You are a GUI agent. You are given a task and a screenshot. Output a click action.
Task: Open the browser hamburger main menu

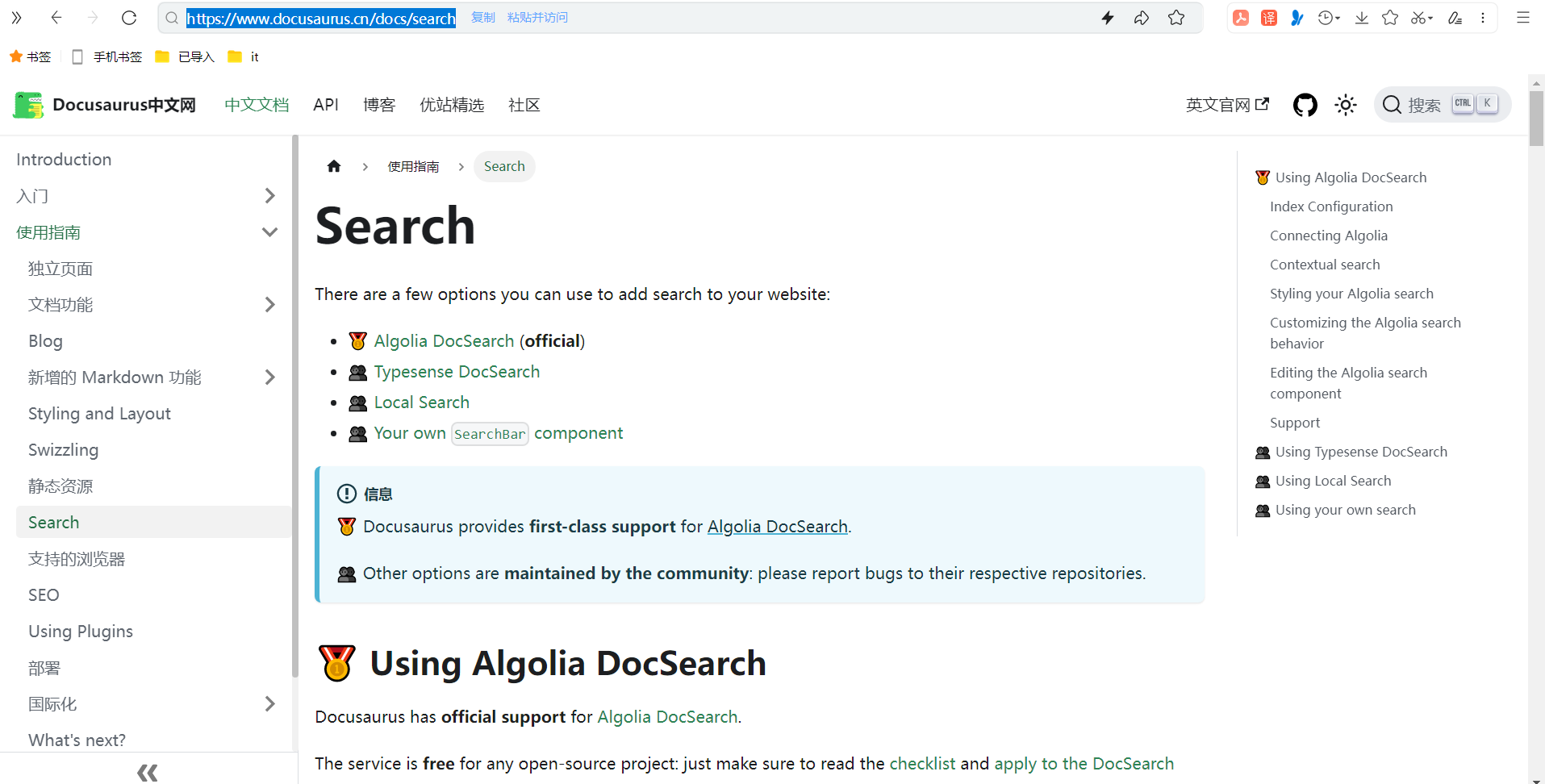(x=1523, y=18)
